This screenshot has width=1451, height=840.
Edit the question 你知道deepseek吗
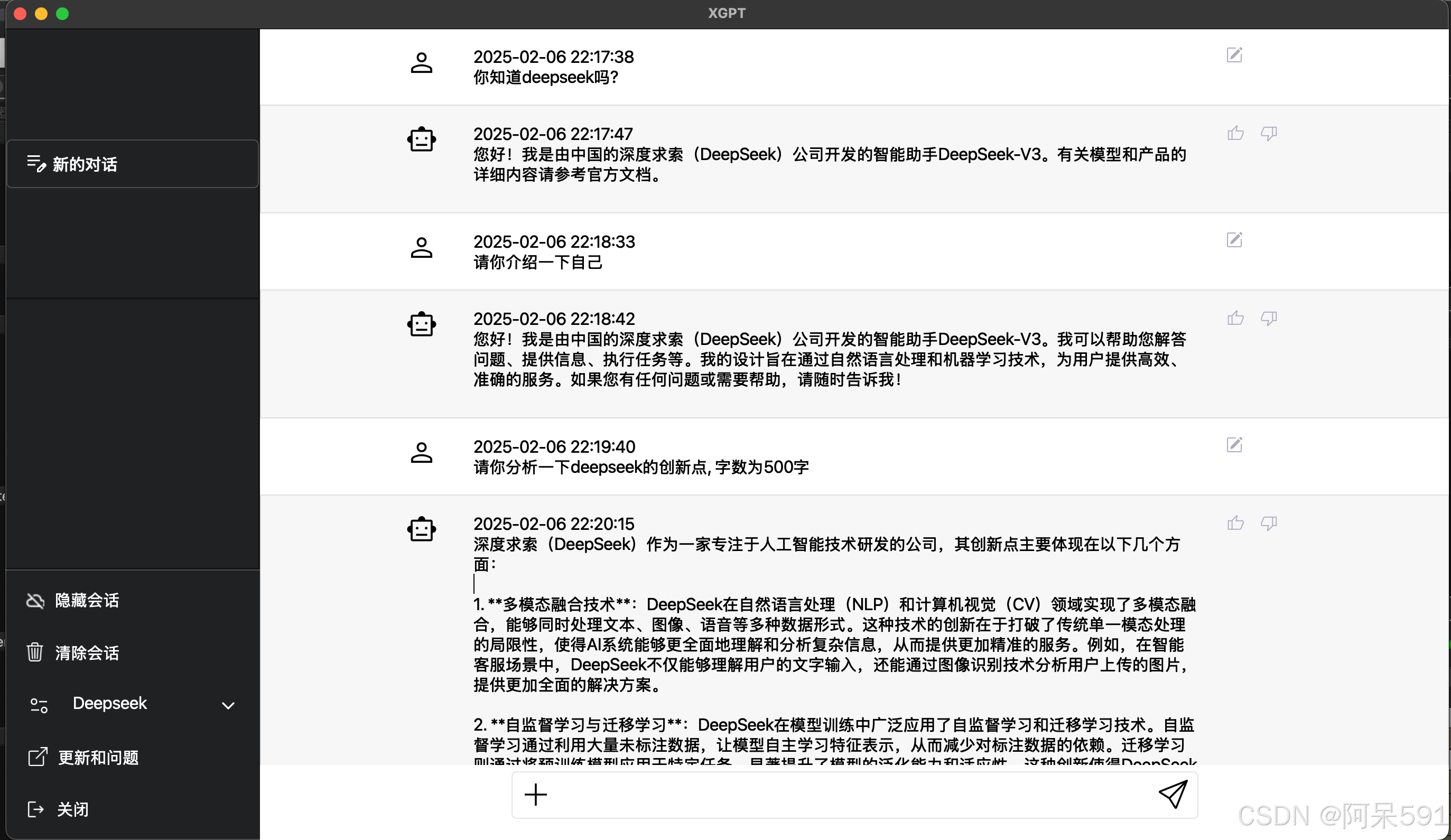[1234, 55]
